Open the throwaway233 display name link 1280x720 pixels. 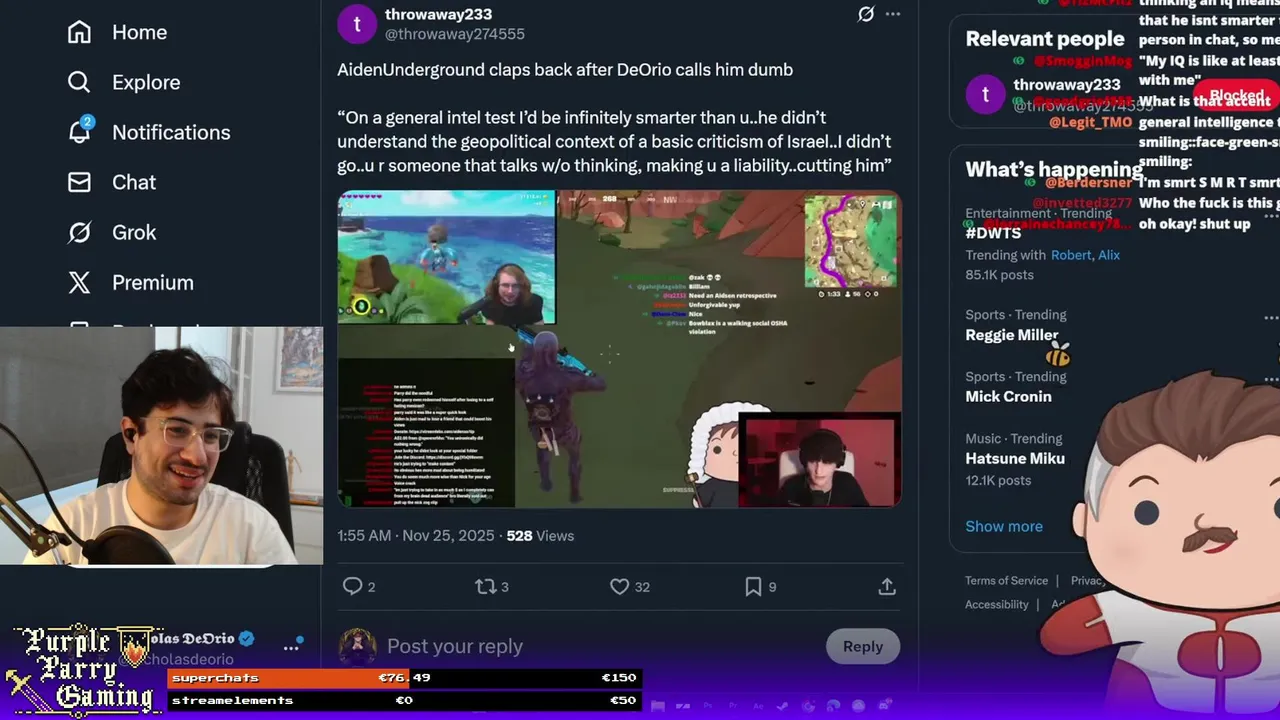point(438,14)
